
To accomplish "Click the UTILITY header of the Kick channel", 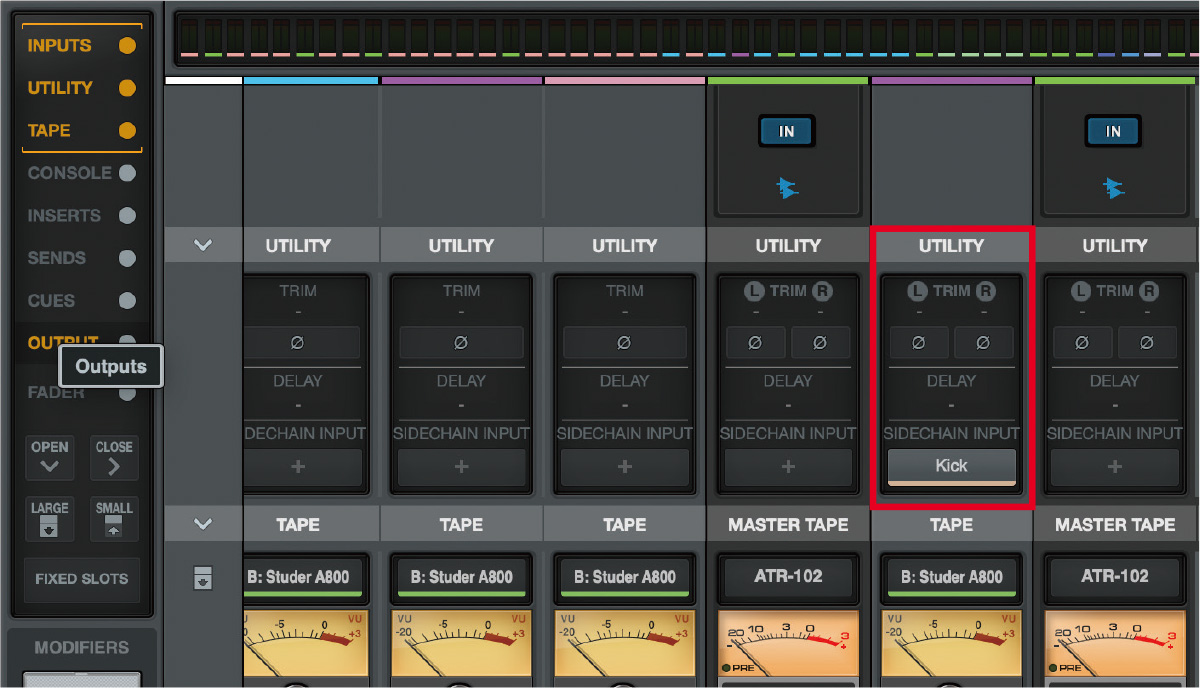I will point(951,245).
